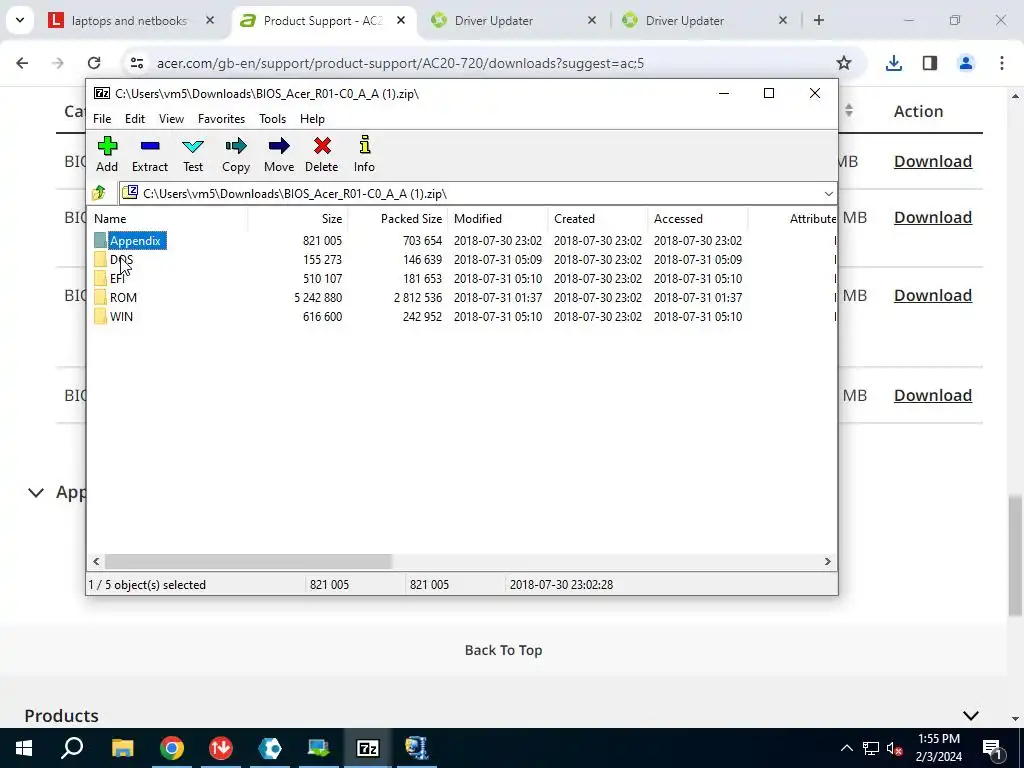Viewport: 1024px width, 768px height.
Task: Click the left arrow of horizontal scrollbar
Action: click(96, 562)
